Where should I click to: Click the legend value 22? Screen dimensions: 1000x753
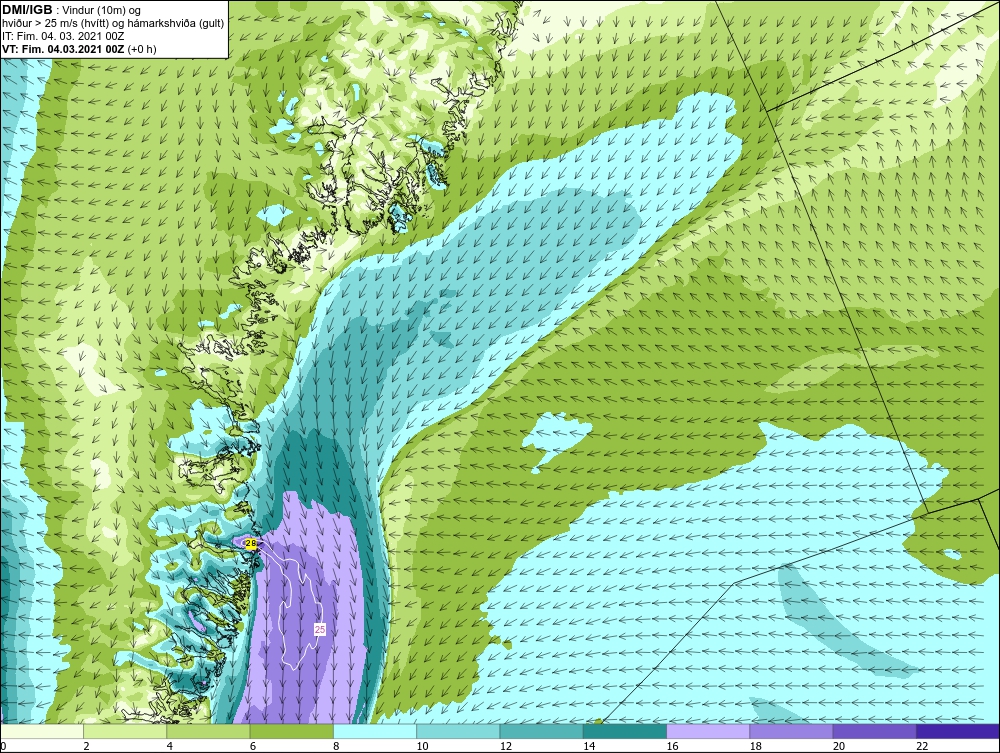point(922,747)
